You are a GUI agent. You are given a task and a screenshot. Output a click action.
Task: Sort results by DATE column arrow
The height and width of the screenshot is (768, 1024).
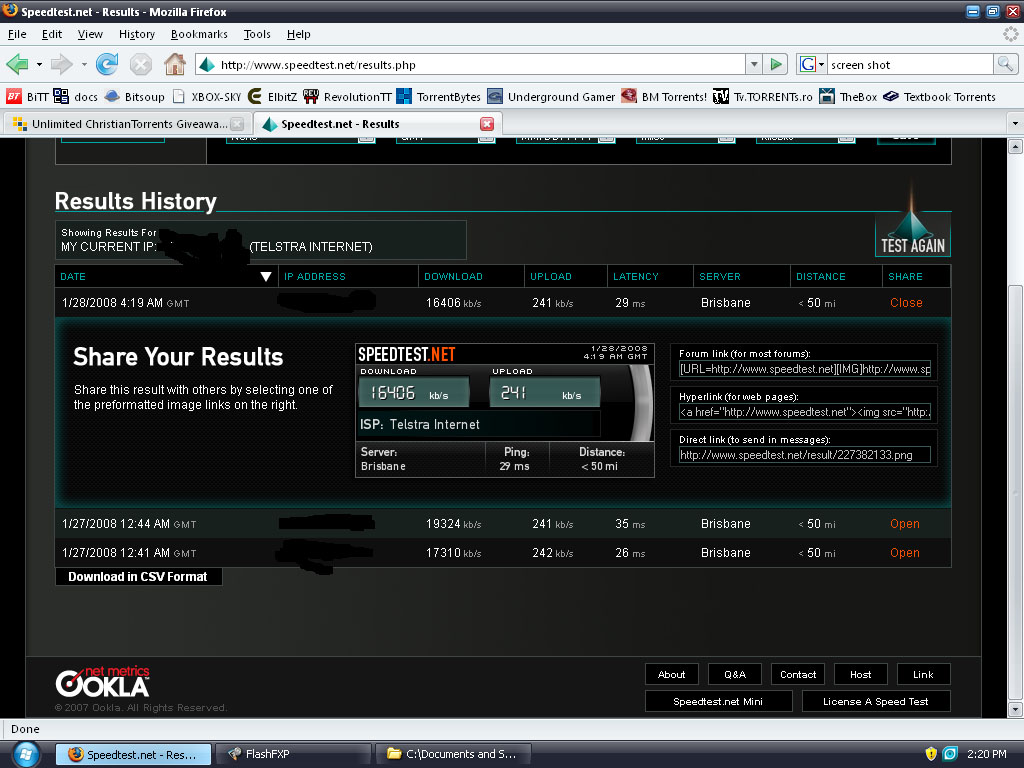point(265,277)
